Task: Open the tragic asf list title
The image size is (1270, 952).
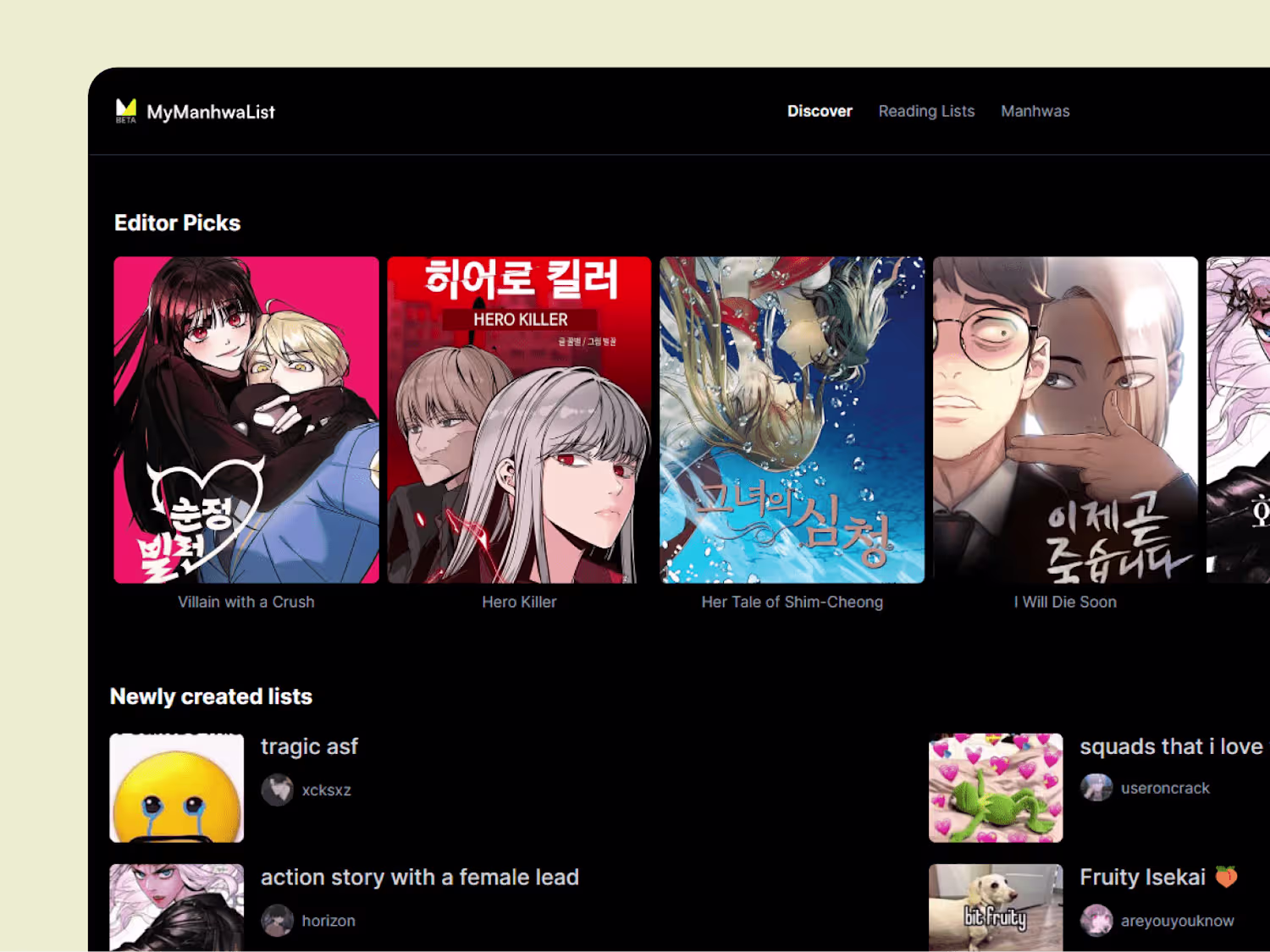Action: point(309,746)
